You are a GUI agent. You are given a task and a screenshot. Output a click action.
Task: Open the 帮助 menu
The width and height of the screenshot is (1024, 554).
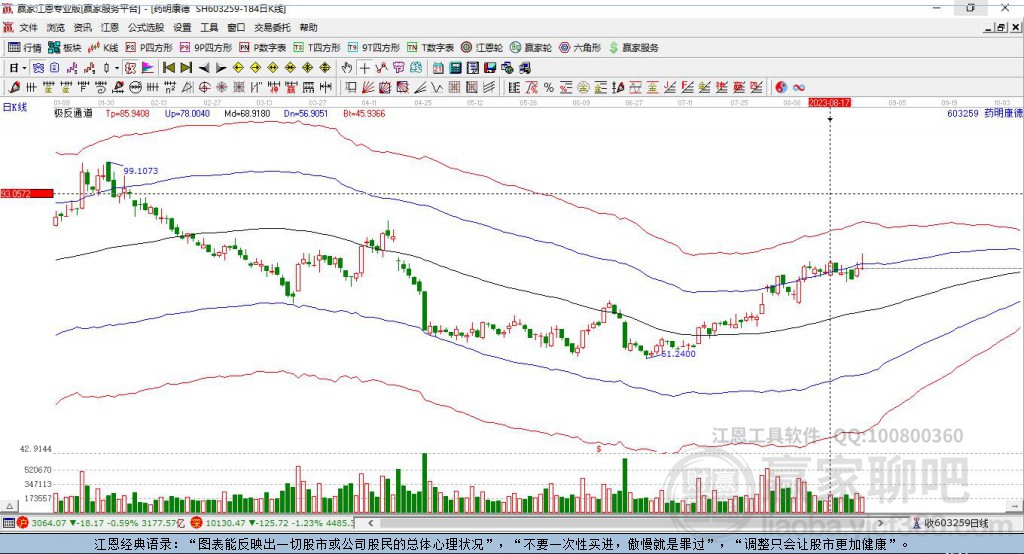(308, 27)
